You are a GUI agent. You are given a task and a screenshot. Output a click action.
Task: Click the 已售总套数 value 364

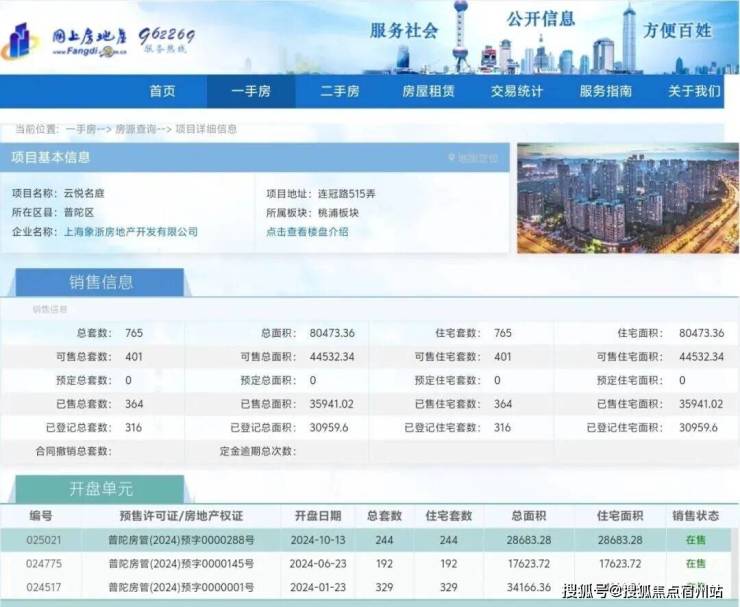click(134, 404)
